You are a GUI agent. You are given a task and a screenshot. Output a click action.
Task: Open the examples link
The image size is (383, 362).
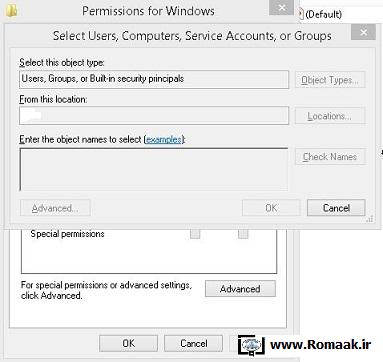click(x=164, y=139)
